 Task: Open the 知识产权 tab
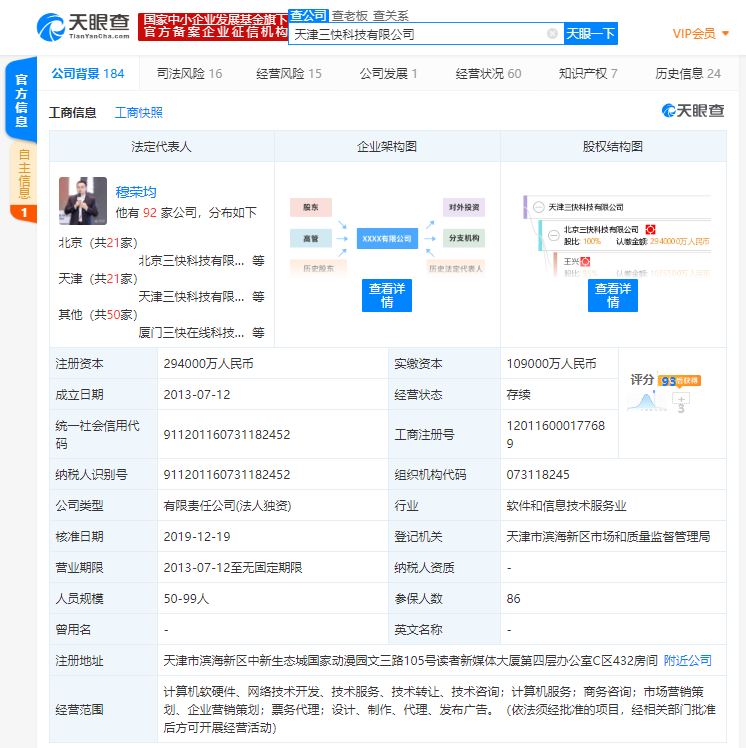[587, 73]
